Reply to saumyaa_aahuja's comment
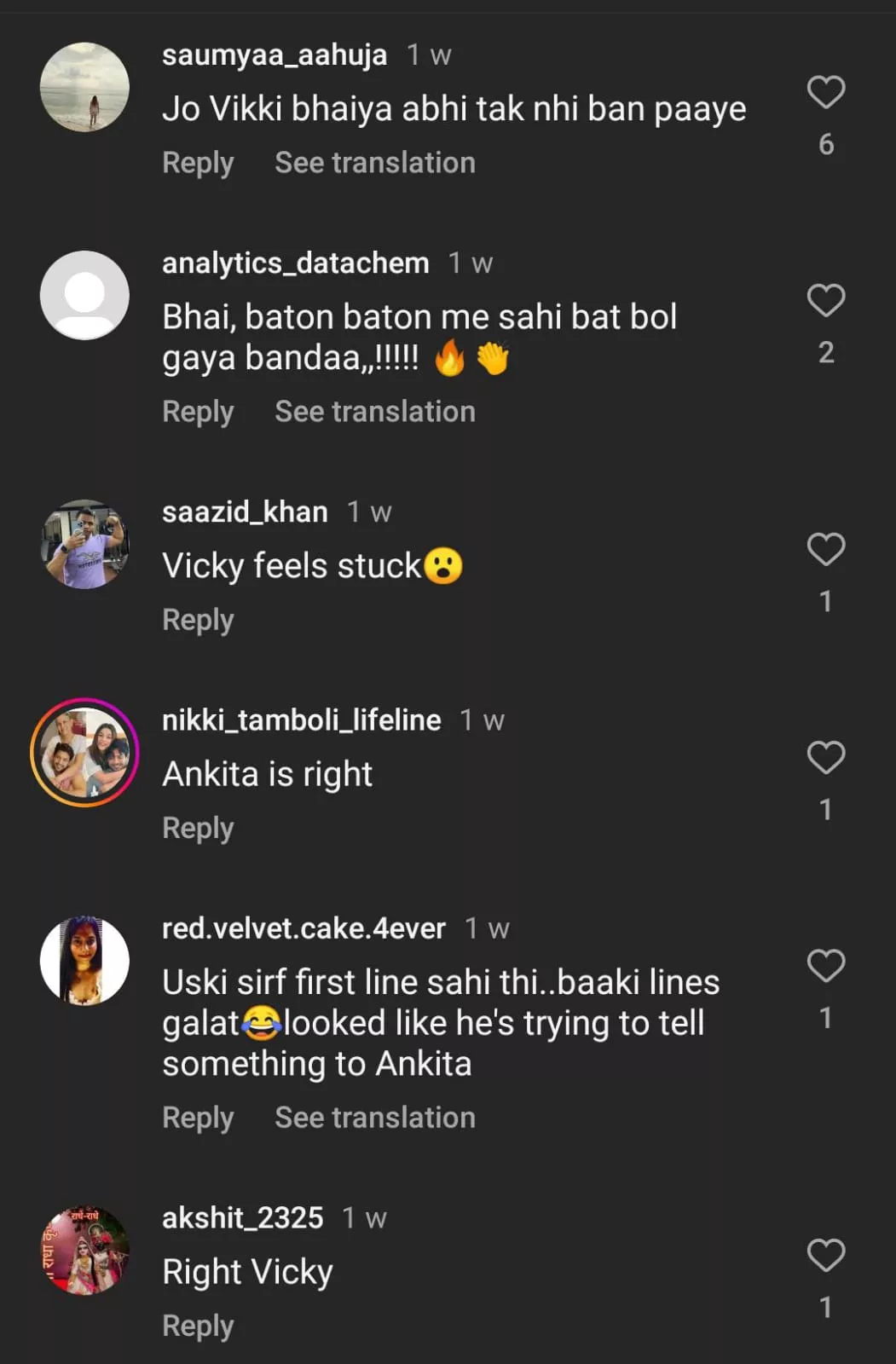 click(x=198, y=163)
